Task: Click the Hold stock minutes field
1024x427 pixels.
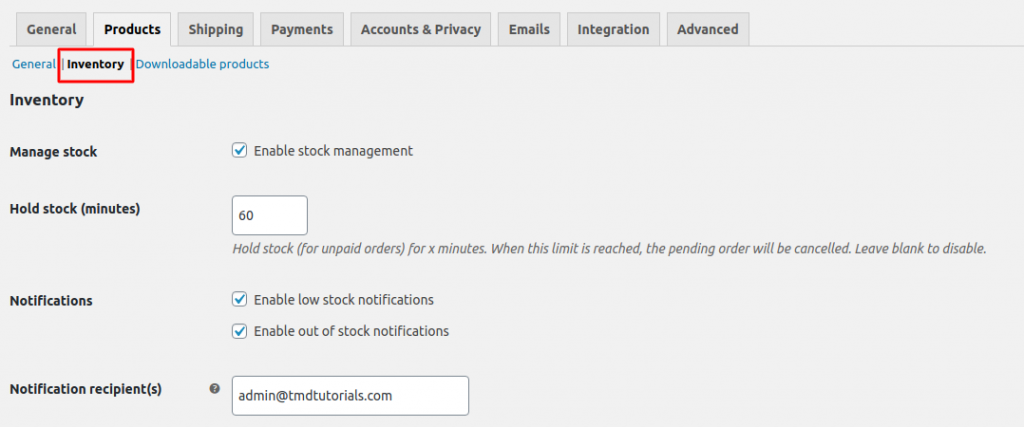Action: (269, 215)
